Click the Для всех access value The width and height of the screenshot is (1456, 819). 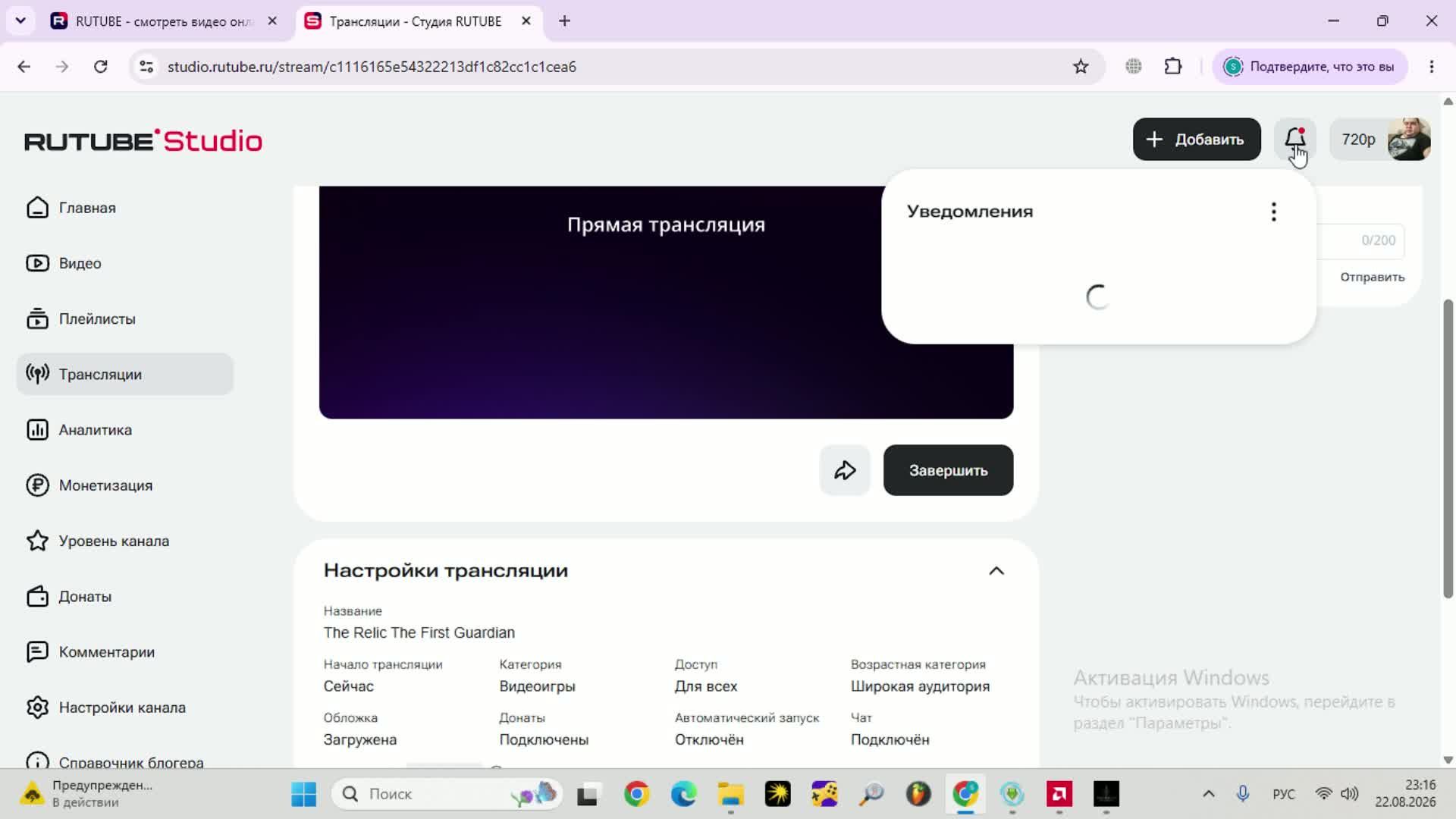[705, 686]
